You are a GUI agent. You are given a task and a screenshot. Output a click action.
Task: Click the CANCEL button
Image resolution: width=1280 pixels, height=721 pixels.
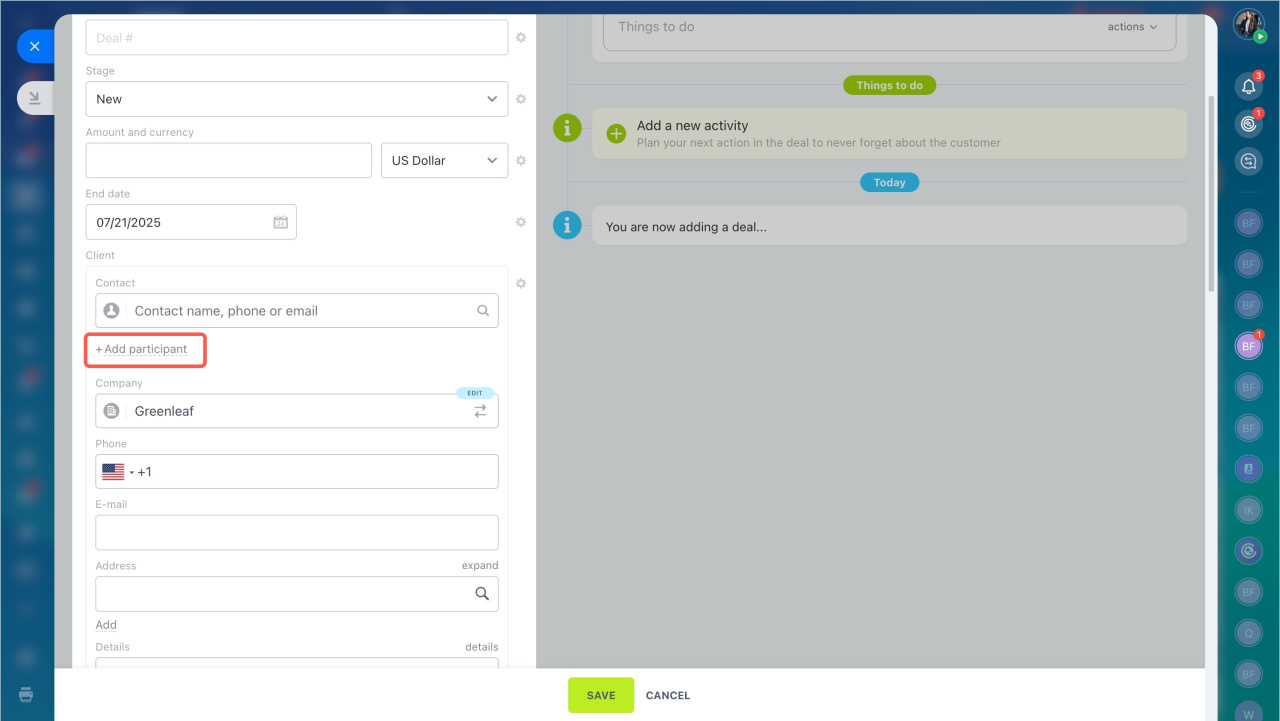(668, 695)
